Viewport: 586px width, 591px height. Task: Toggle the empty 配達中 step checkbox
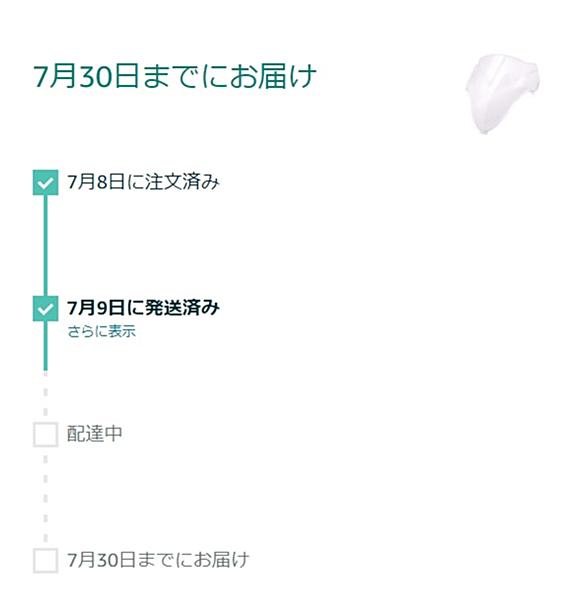(x=46, y=435)
